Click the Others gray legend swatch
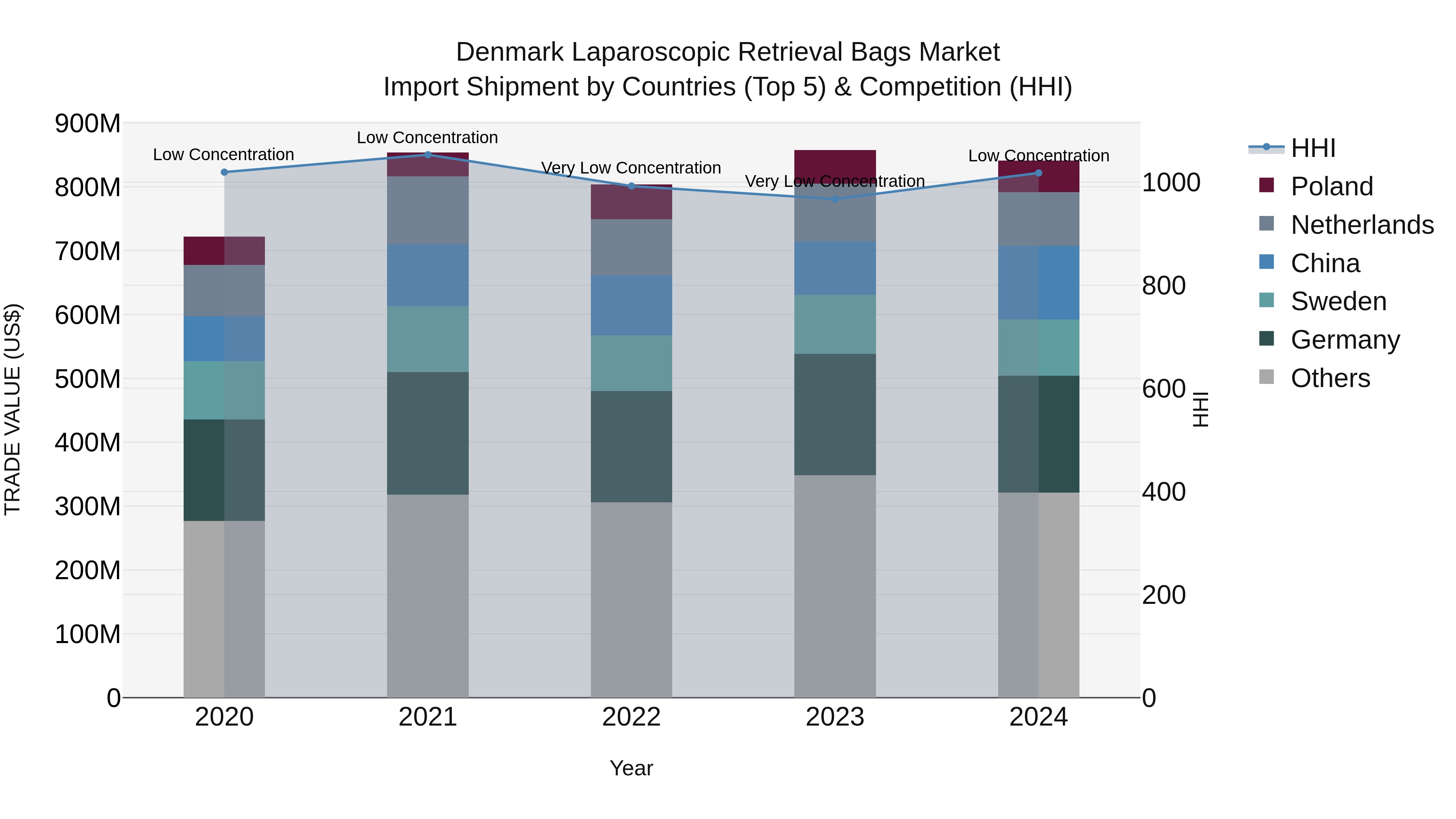This screenshot has width=1456, height=819. (x=1267, y=377)
